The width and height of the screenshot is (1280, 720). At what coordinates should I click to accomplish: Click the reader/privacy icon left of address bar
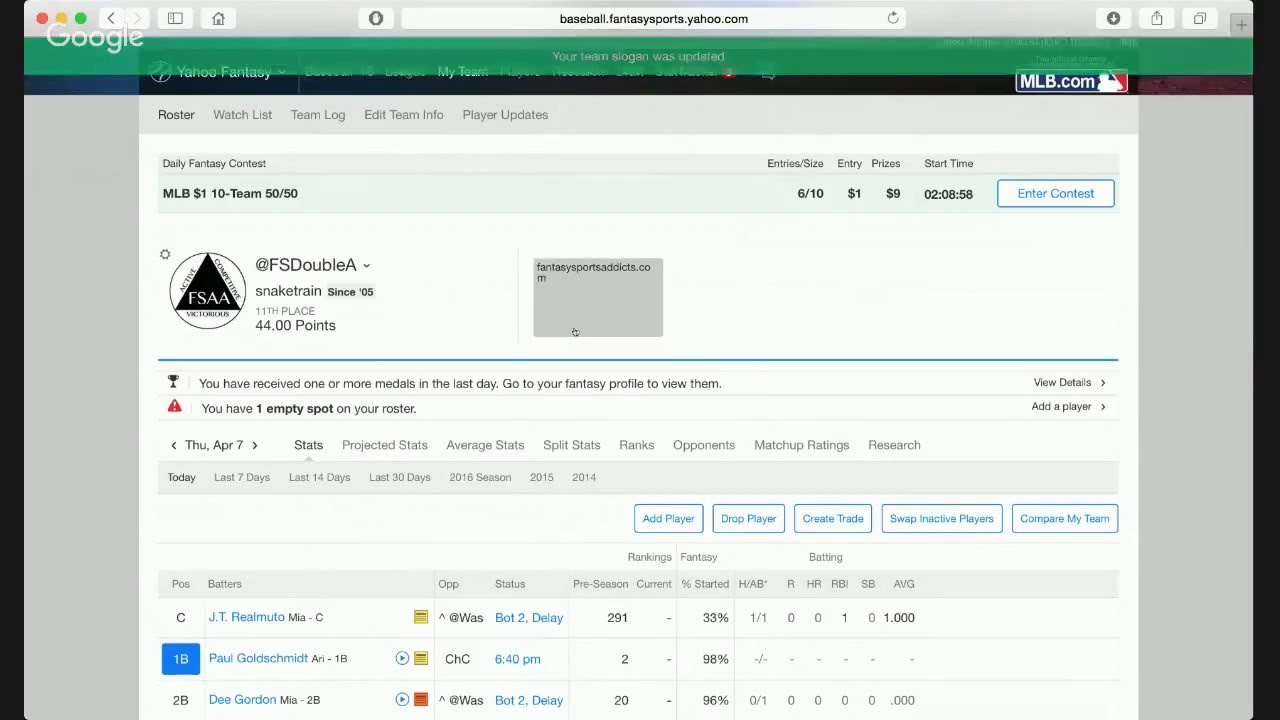[376, 18]
